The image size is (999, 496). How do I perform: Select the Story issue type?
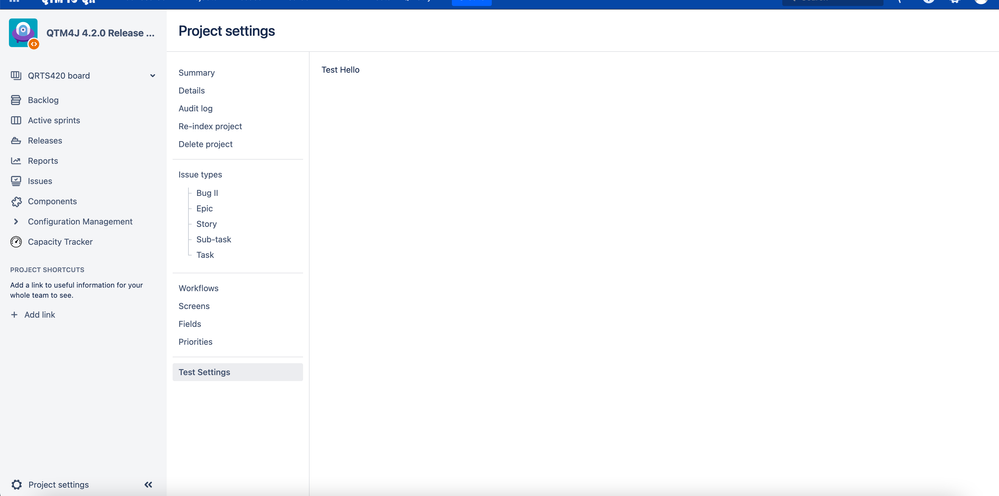tap(206, 224)
